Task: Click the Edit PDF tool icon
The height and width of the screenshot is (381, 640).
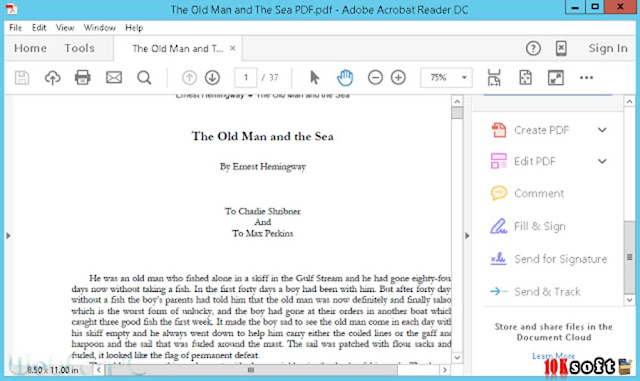Action: (x=499, y=161)
